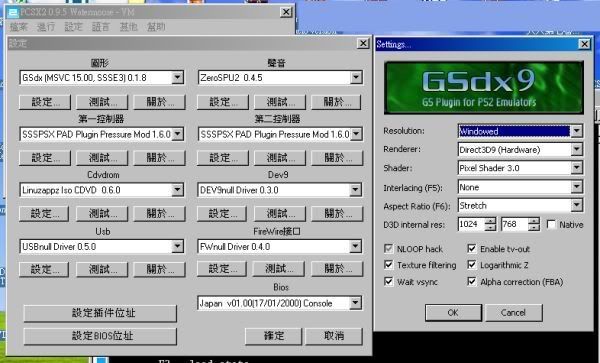This screenshot has width=600, height=363.
Task: Click 設定 button under 第二控制器
Action: [223, 158]
